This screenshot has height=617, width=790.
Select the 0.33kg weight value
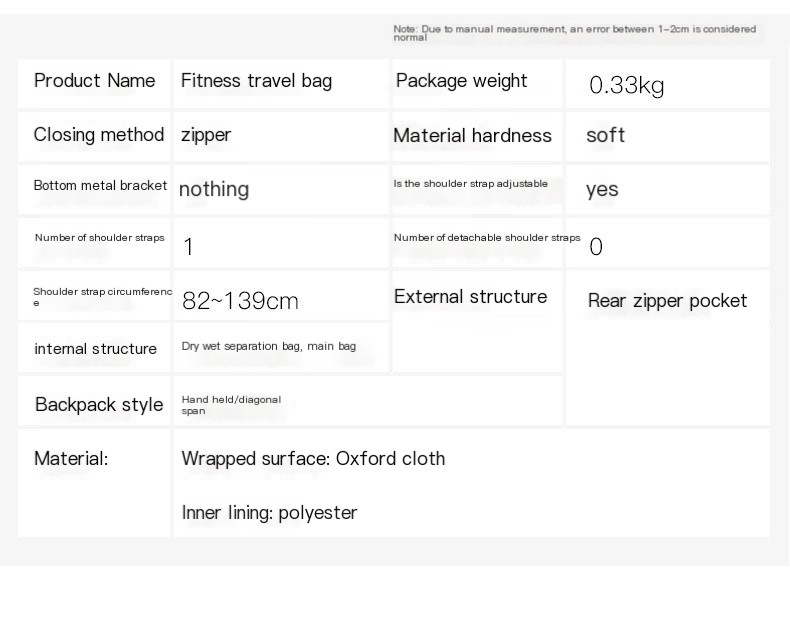(x=627, y=86)
